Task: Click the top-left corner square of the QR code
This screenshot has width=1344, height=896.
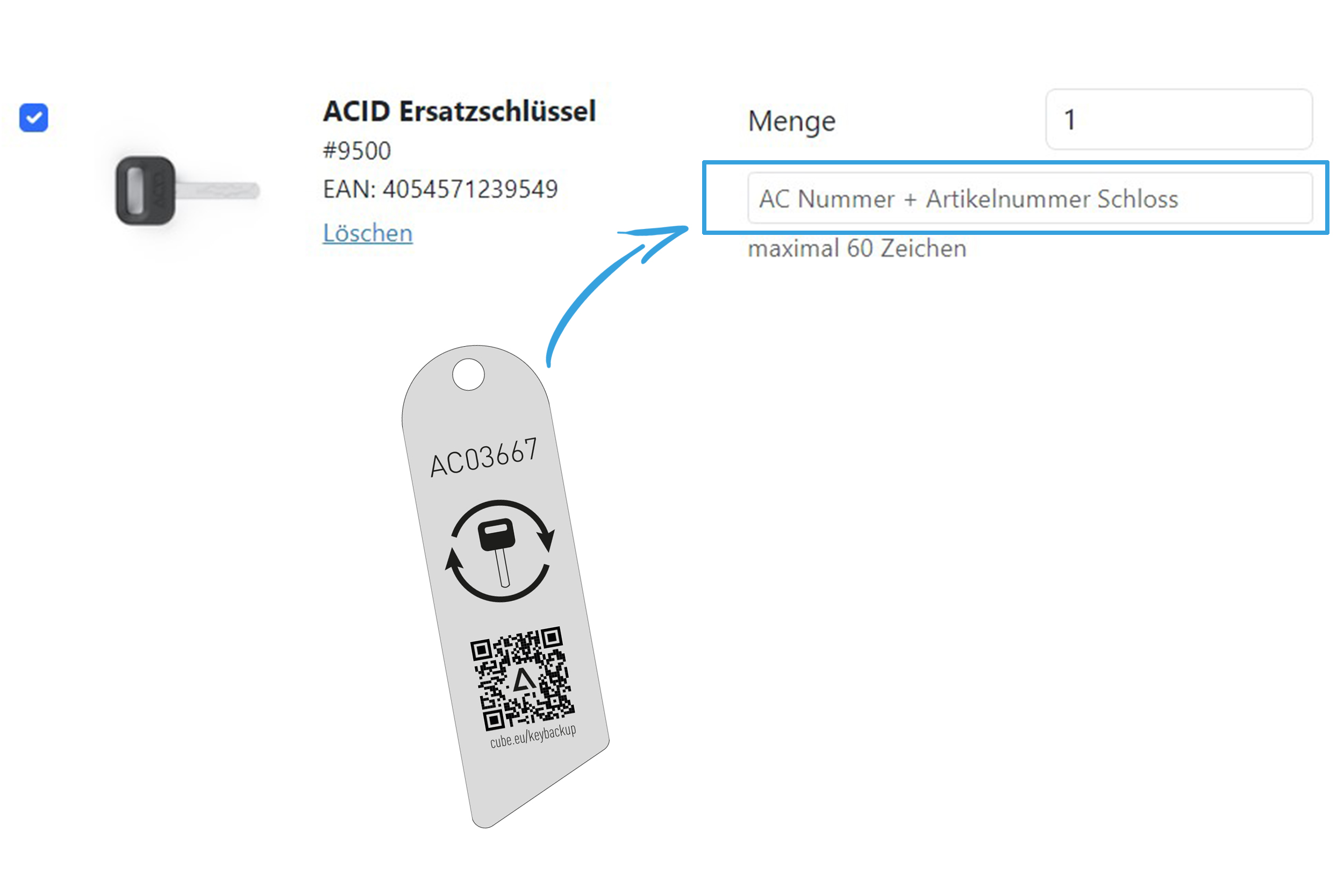Action: pos(481,650)
